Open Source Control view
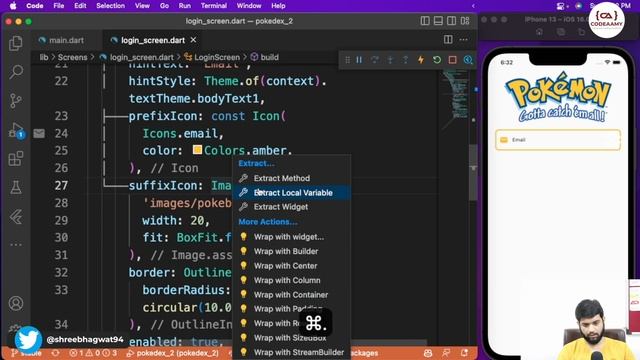640x360 pixels. pos(16,100)
